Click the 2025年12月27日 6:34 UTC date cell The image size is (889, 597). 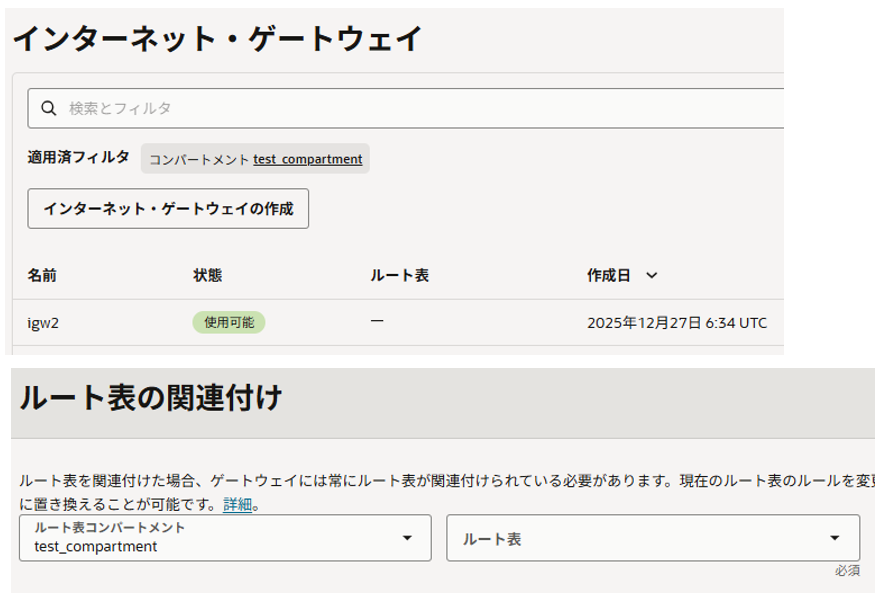tap(677, 323)
